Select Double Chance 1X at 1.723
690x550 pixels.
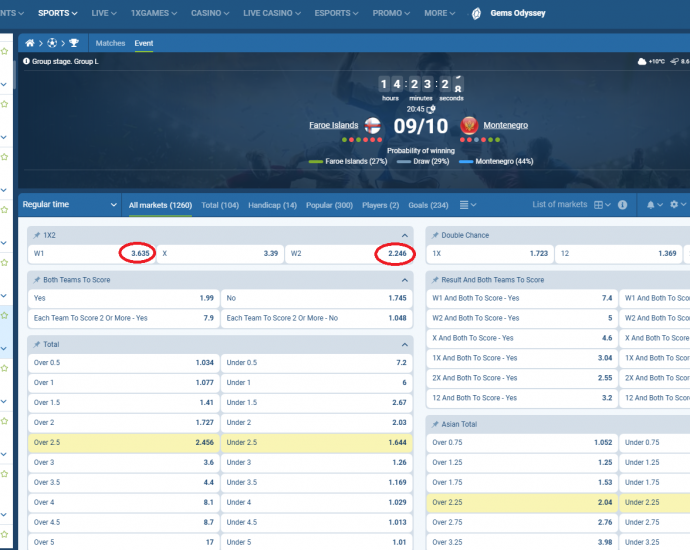pyautogui.click(x=490, y=254)
